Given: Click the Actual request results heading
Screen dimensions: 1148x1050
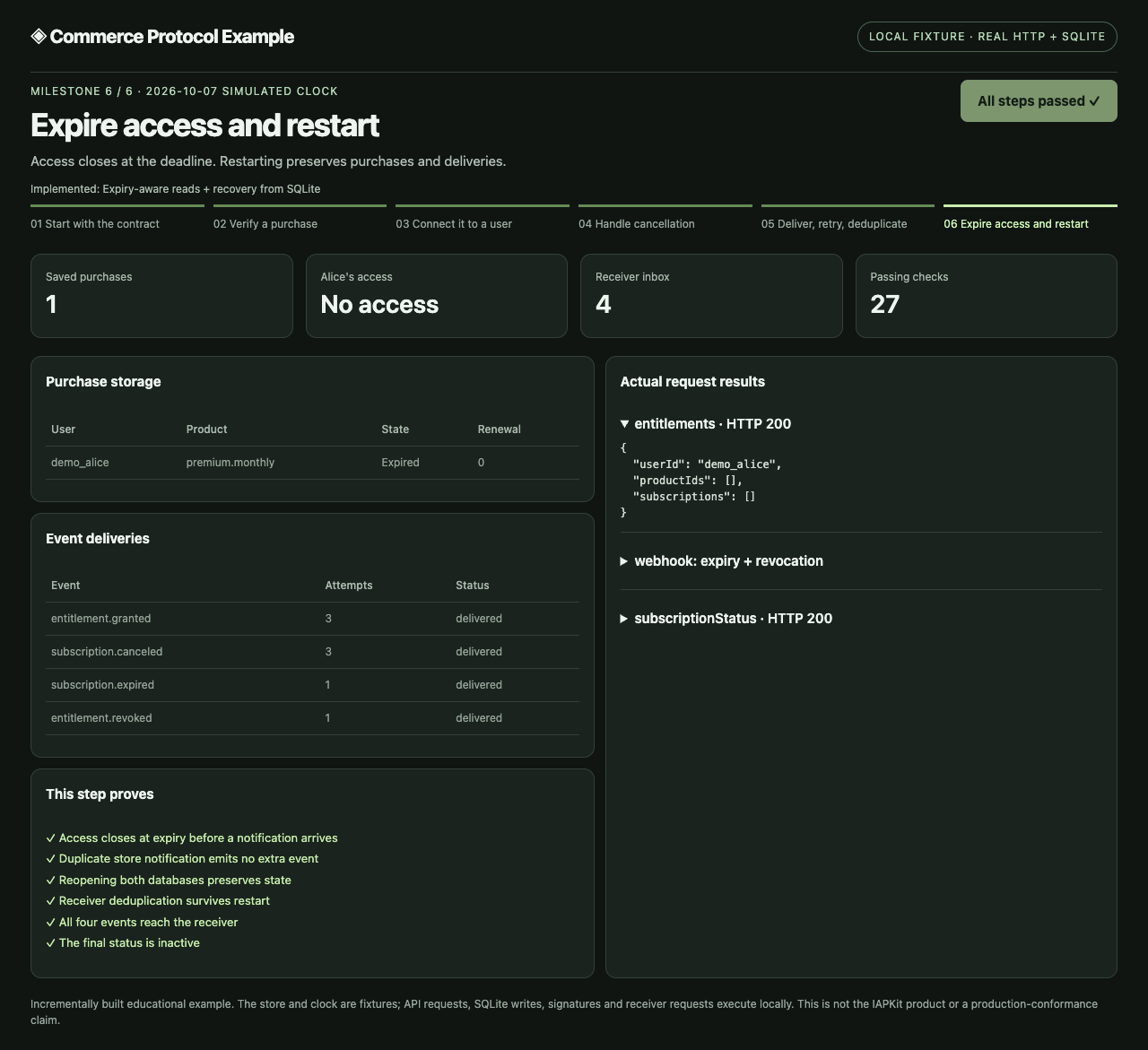Looking at the screenshot, I should (692, 381).
